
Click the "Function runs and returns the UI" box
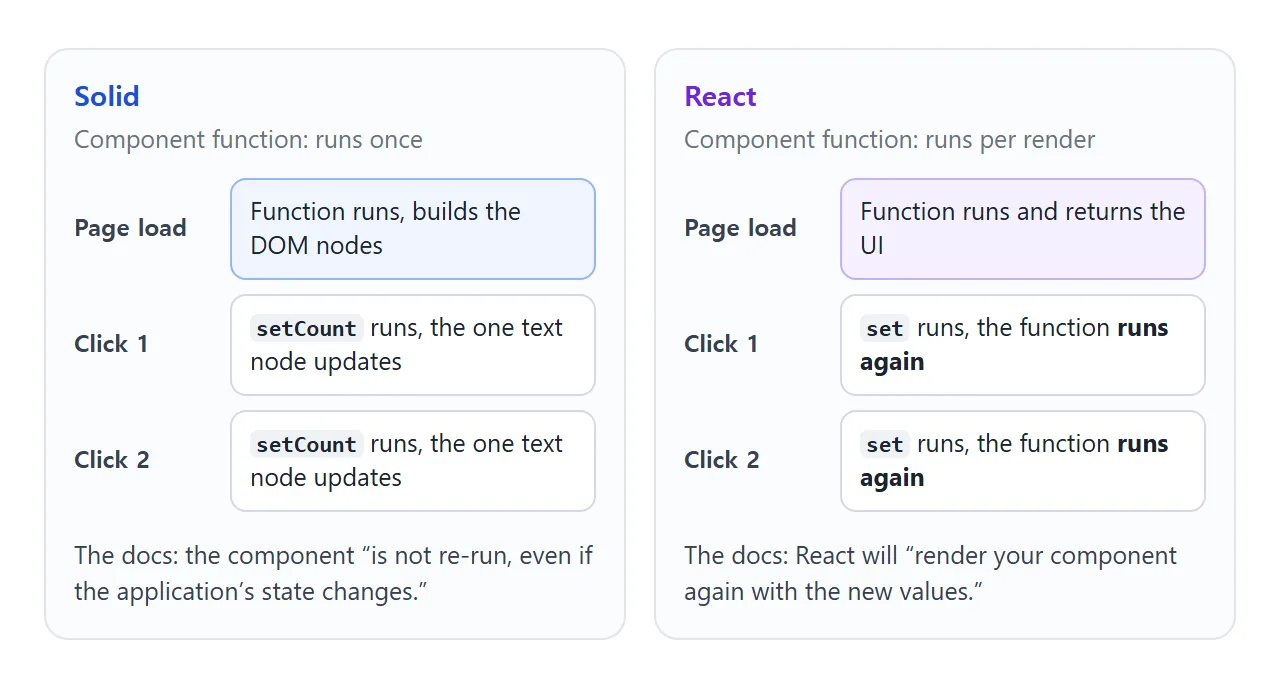click(1023, 229)
